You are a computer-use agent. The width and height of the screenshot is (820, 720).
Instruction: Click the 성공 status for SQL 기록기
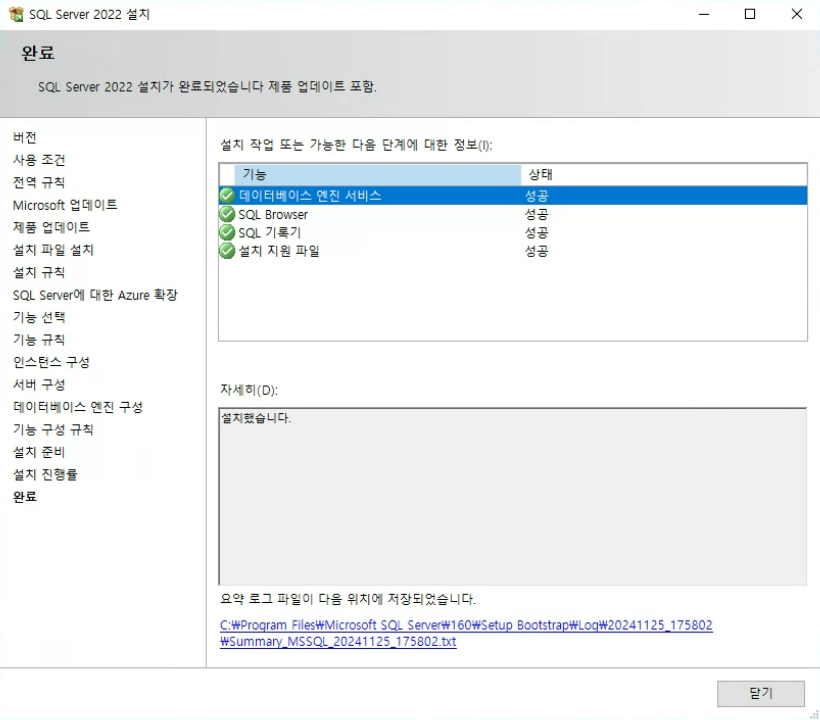pyautogui.click(x=537, y=233)
